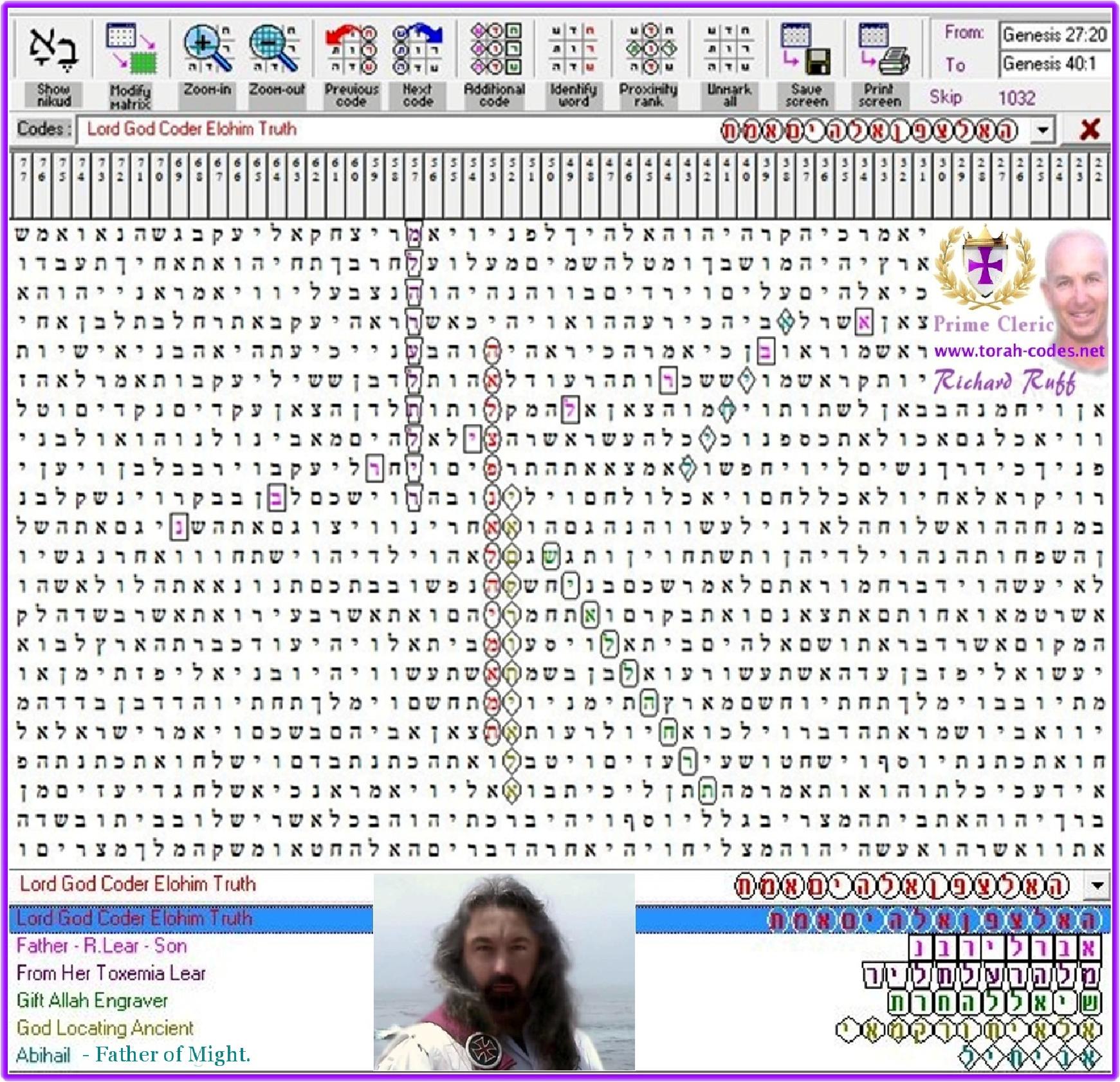Click inside the Codes text field
Image resolution: width=1120 pixels, height=1082 pixels.
(257, 131)
